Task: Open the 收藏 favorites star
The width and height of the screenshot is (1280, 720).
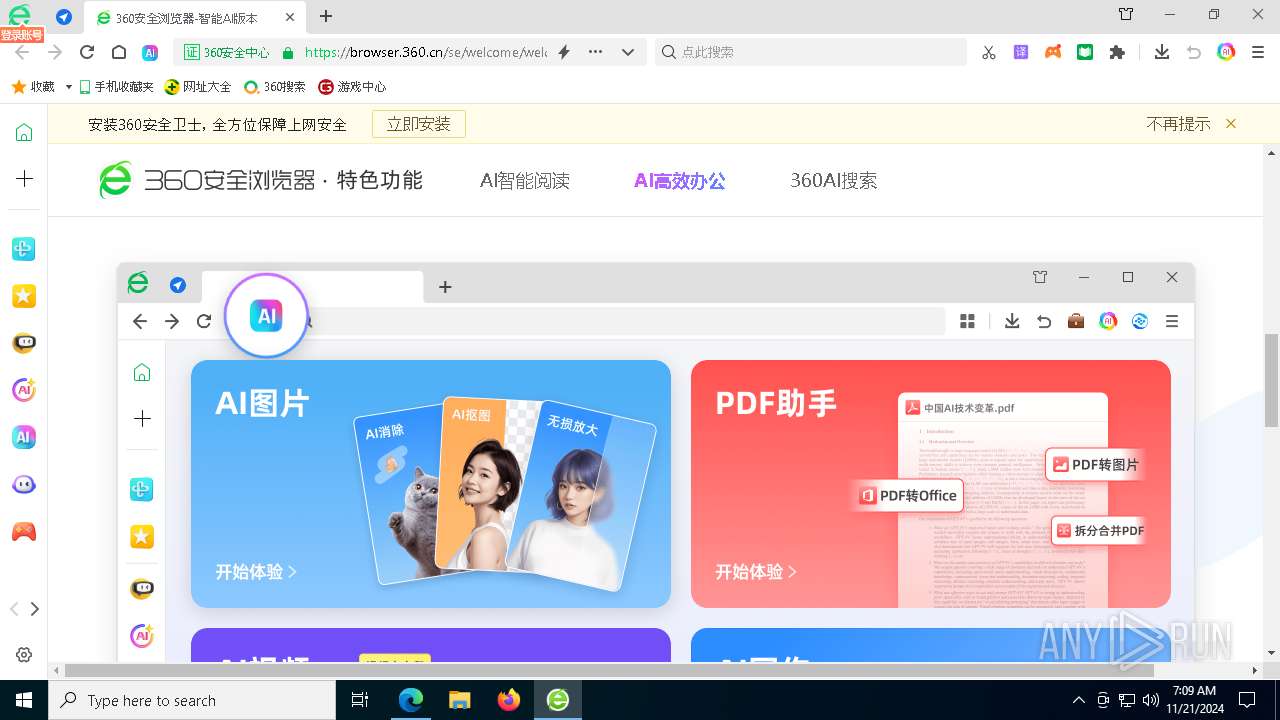Action: (x=32, y=87)
